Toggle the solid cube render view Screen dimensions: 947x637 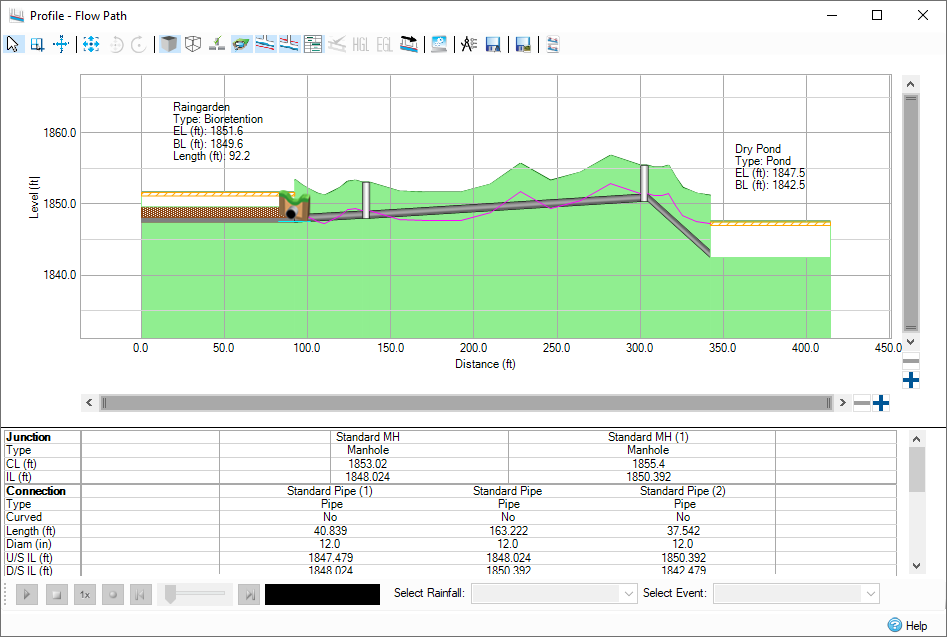click(x=170, y=44)
